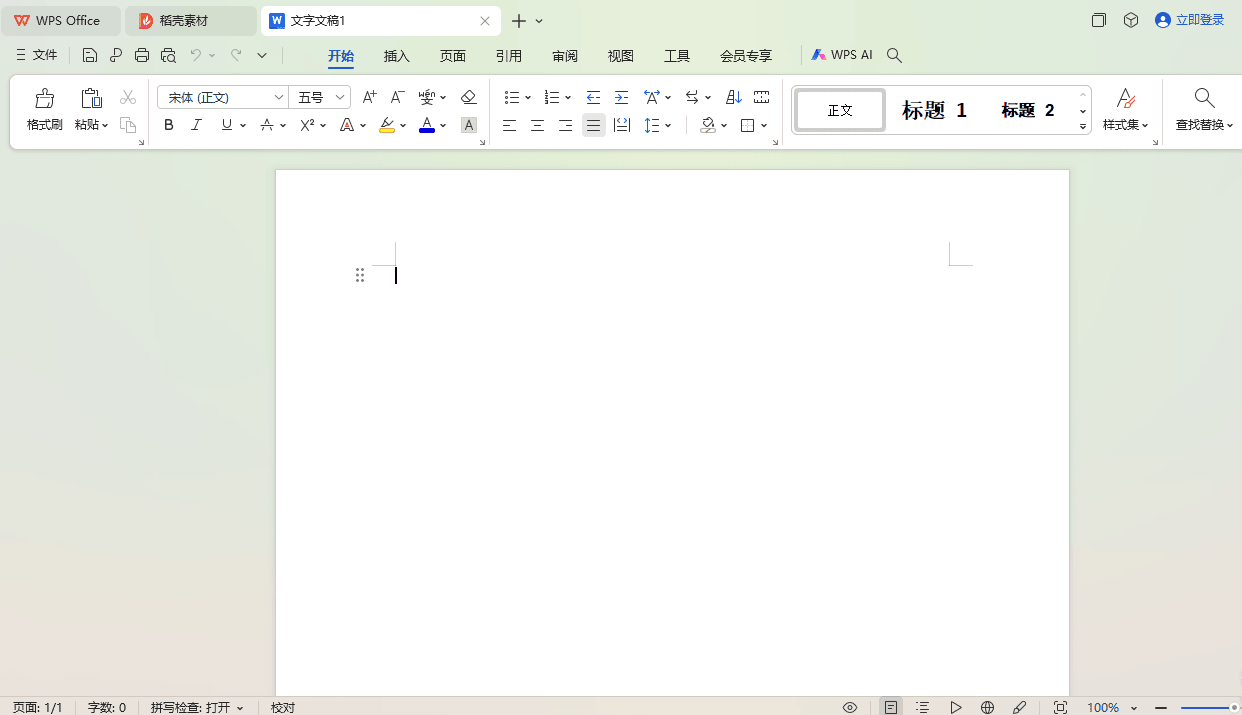This screenshot has width=1242, height=715.
Task: Click the 立即登录 login button
Action: tap(1190, 20)
